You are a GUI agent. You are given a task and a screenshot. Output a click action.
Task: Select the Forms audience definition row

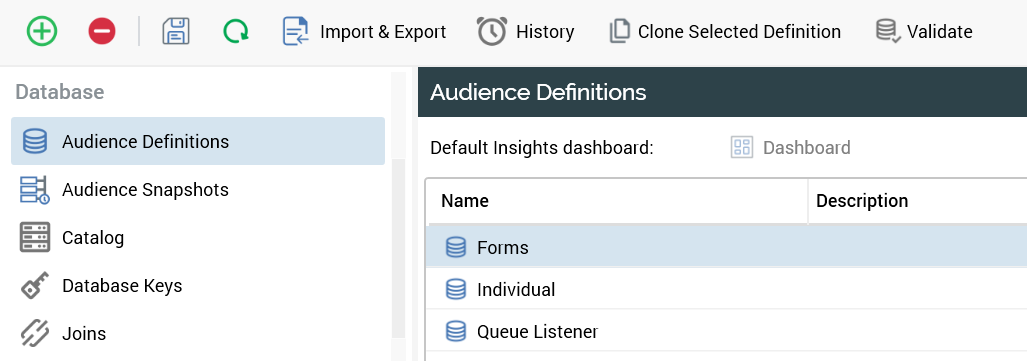(726, 247)
